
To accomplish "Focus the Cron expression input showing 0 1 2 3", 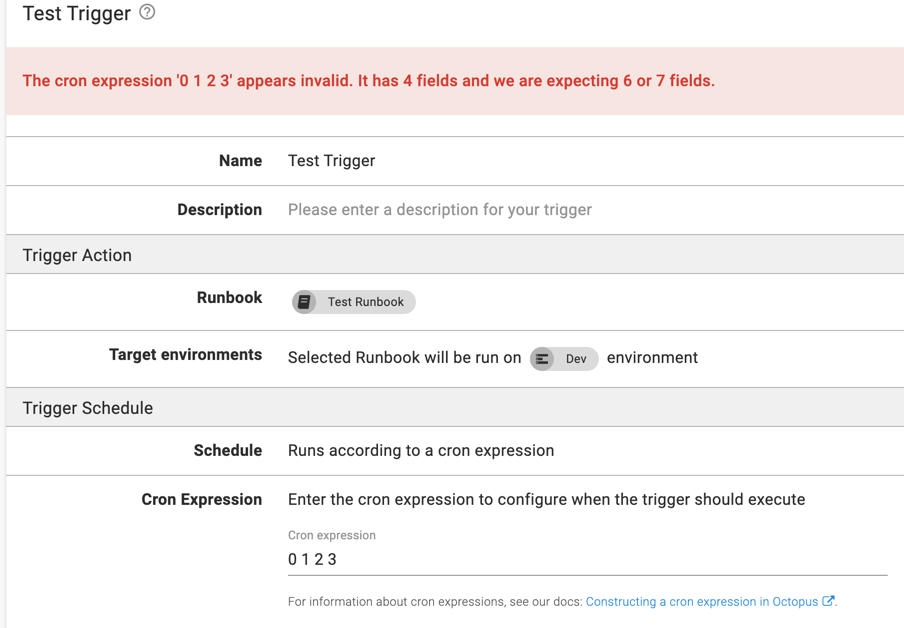I will point(450,560).
